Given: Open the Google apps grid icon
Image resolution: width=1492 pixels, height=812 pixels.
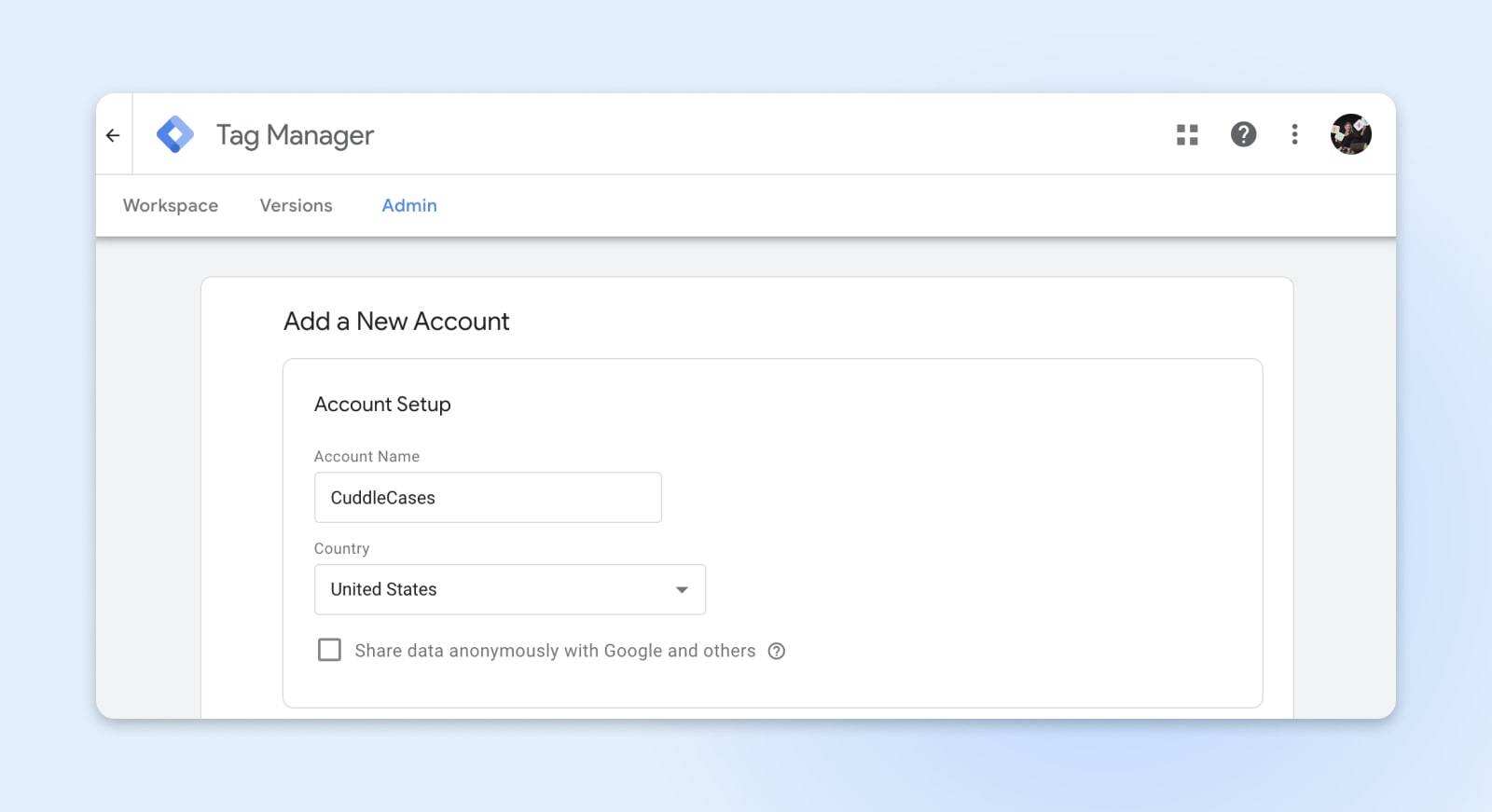Looking at the screenshot, I should 1187,135.
